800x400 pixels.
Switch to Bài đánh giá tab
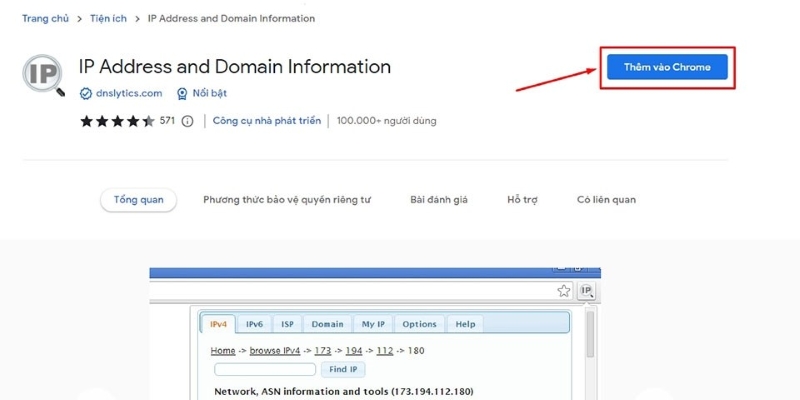(x=439, y=199)
